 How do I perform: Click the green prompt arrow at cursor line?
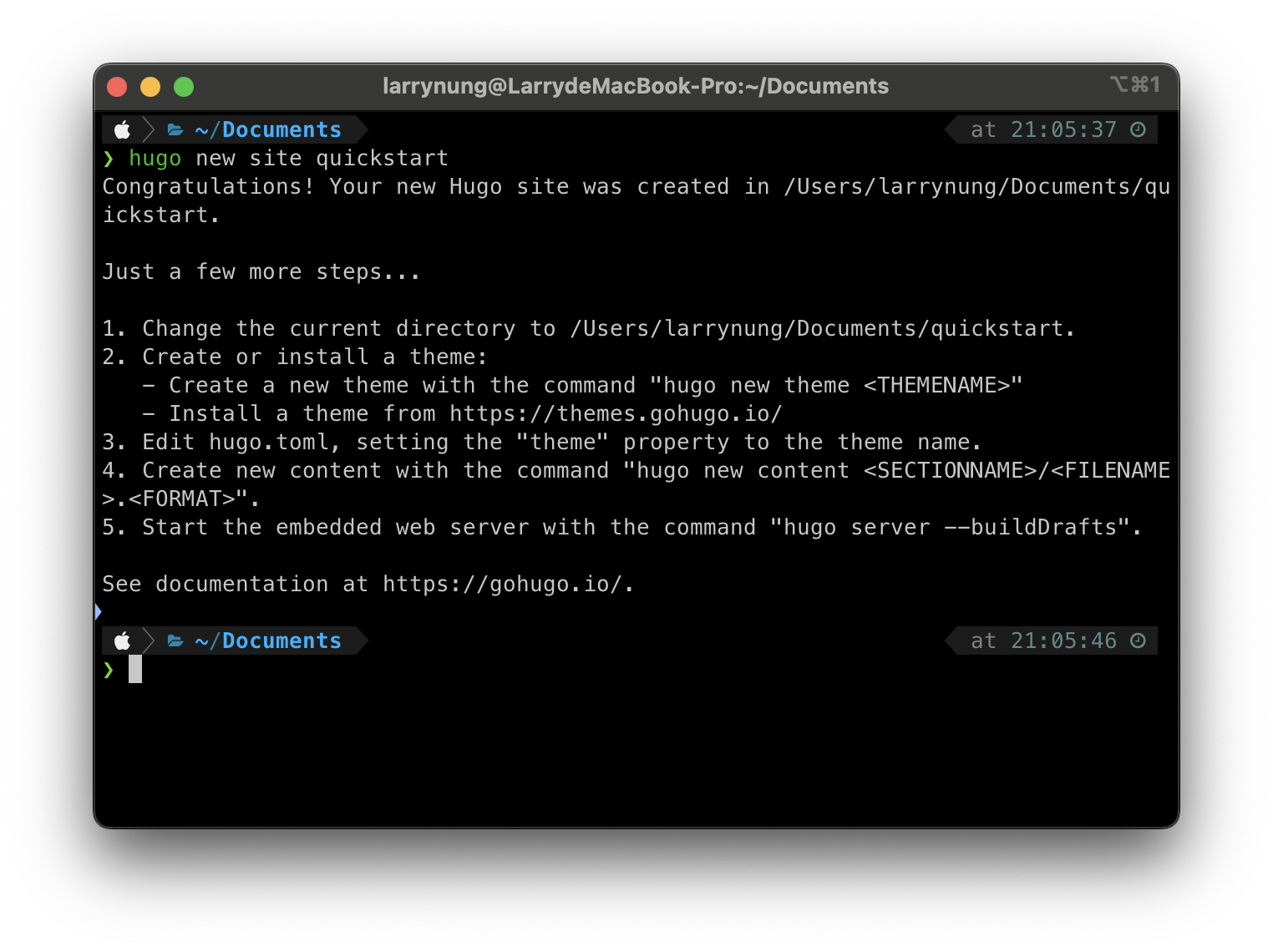(109, 670)
